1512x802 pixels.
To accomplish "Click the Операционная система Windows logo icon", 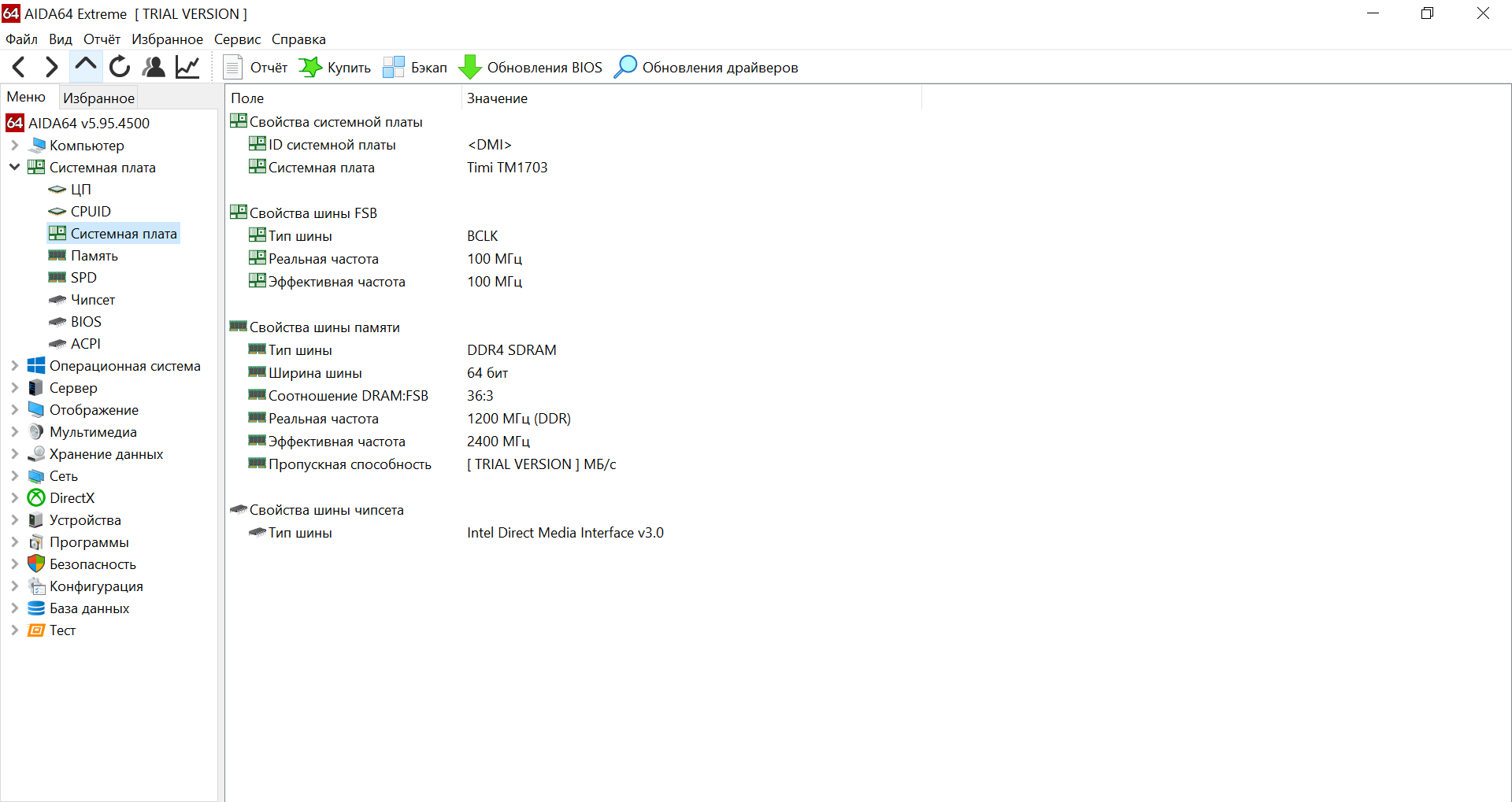I will pos(36,365).
